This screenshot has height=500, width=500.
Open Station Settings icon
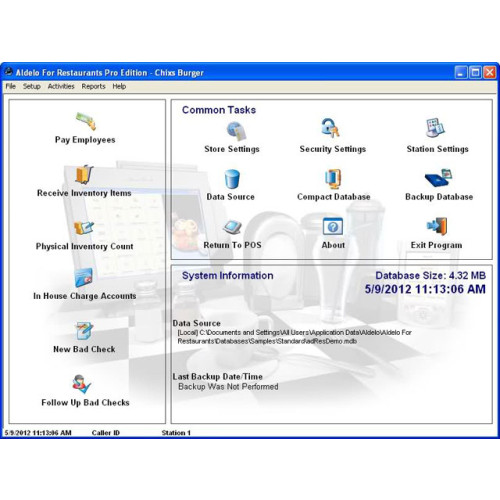click(435, 128)
